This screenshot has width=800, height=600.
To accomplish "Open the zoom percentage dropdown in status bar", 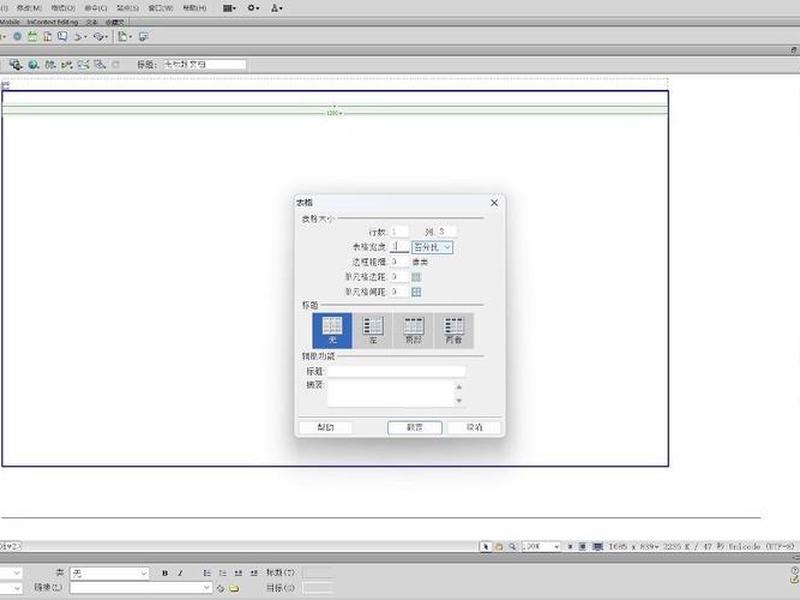I will coord(541,546).
